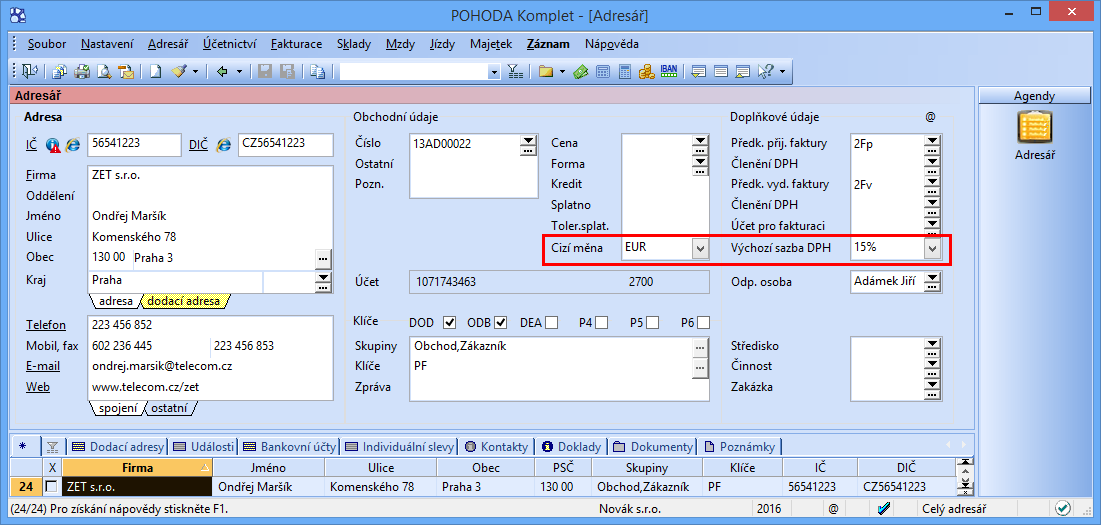The height and width of the screenshot is (525, 1101).
Task: Open the Fakturace menu
Action: (x=296, y=44)
